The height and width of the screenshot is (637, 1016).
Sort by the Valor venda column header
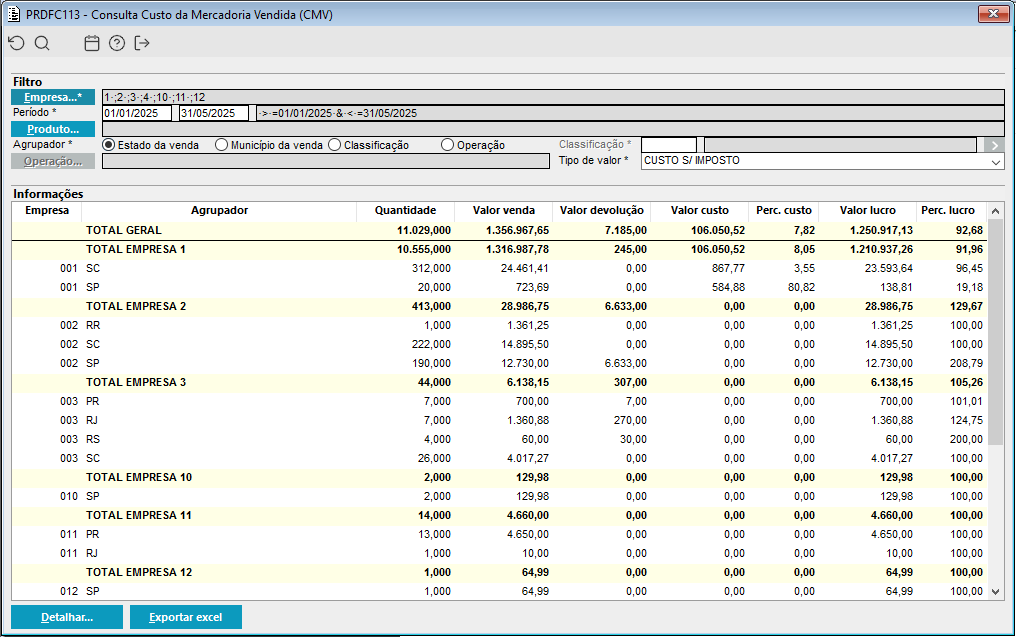tap(502, 211)
